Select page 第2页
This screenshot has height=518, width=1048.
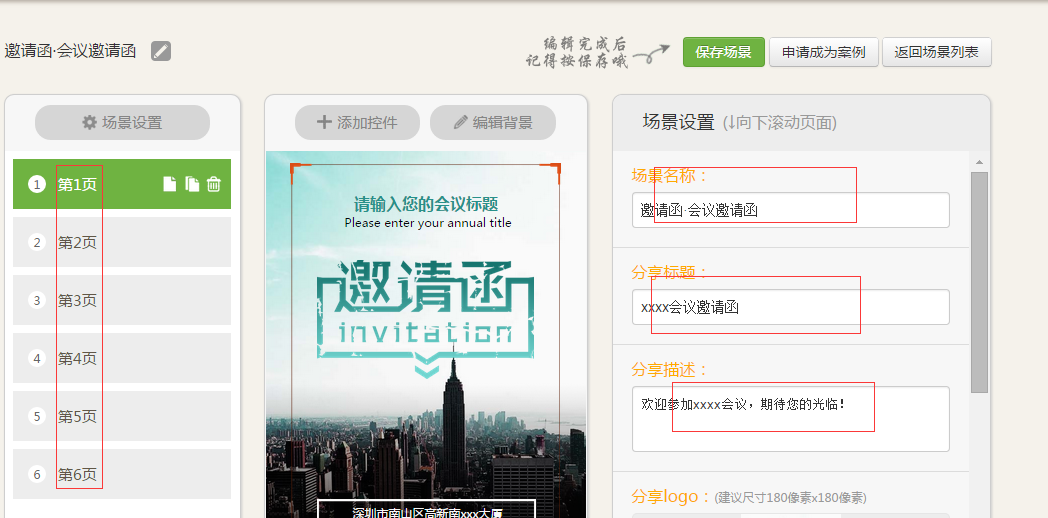(x=122, y=242)
